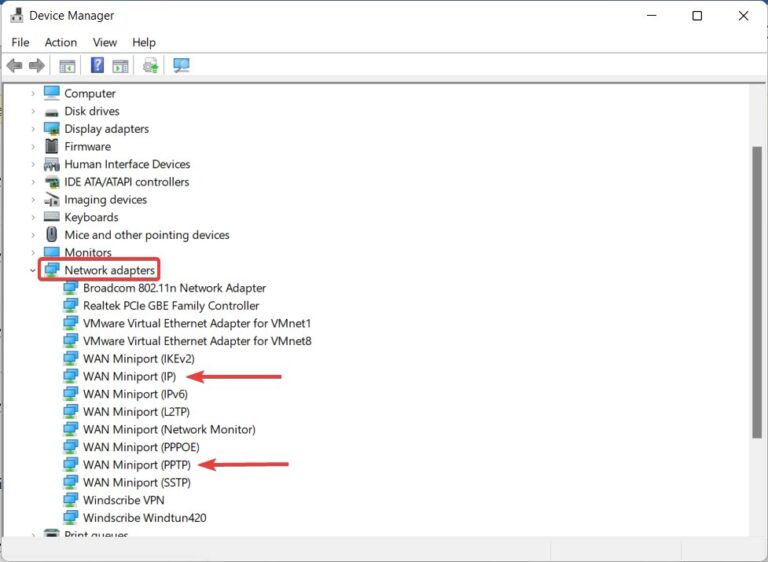
Task: Click the Update driver software toolbar icon
Action: pyautogui.click(x=150, y=65)
